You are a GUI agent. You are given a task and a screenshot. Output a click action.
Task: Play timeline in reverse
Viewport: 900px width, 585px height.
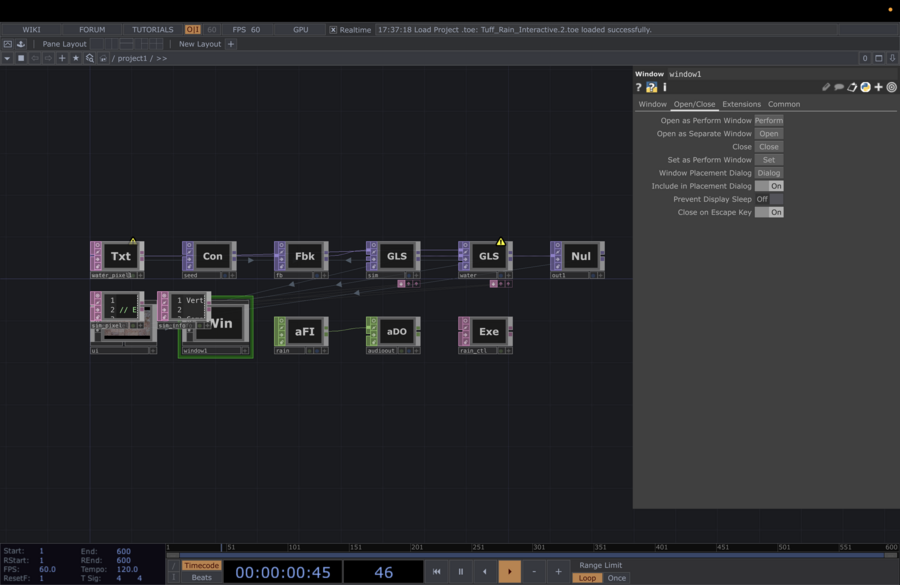tap(484, 571)
